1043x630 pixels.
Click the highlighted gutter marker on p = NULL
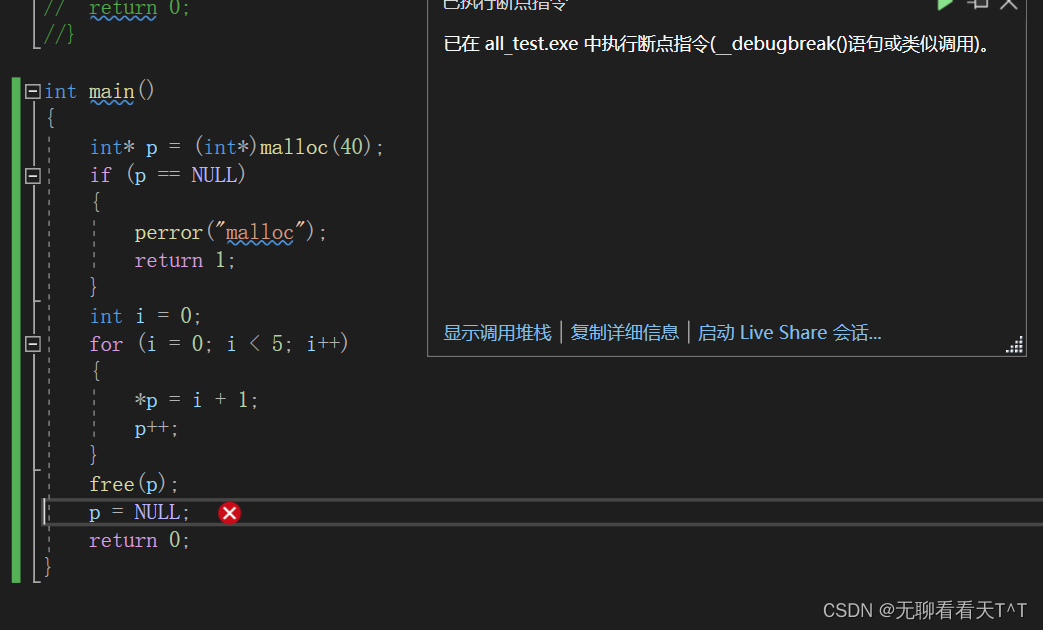click(x=45, y=512)
